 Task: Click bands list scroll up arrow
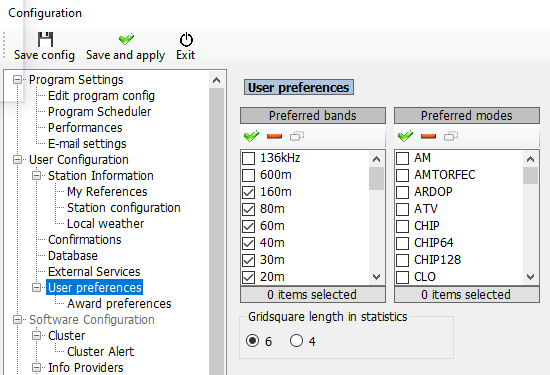coord(376,159)
